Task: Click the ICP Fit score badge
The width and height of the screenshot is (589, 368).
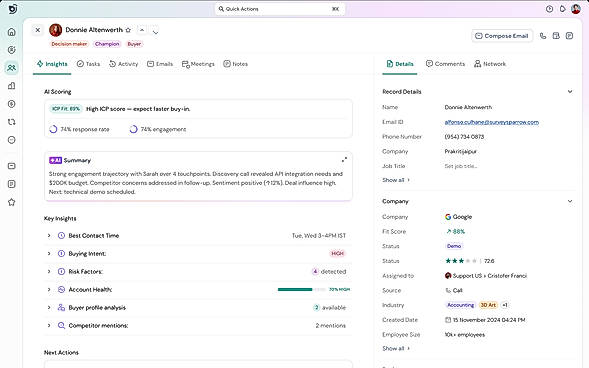Action: (x=66, y=109)
